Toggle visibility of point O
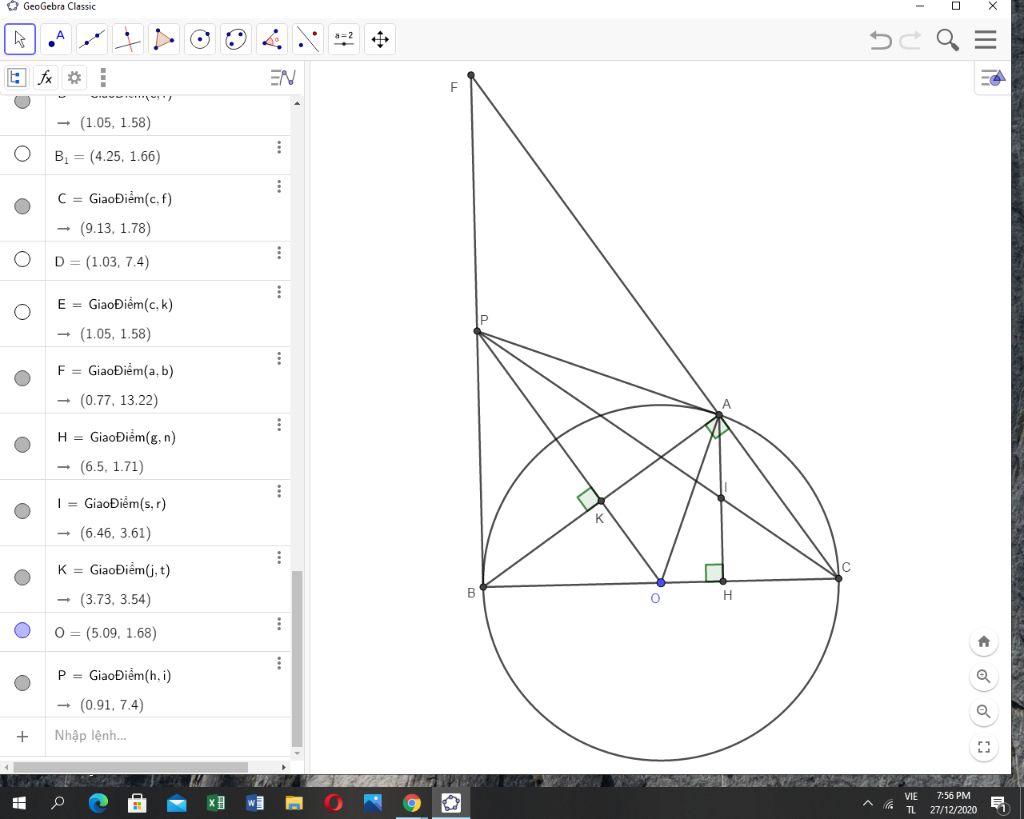 click(x=22, y=630)
